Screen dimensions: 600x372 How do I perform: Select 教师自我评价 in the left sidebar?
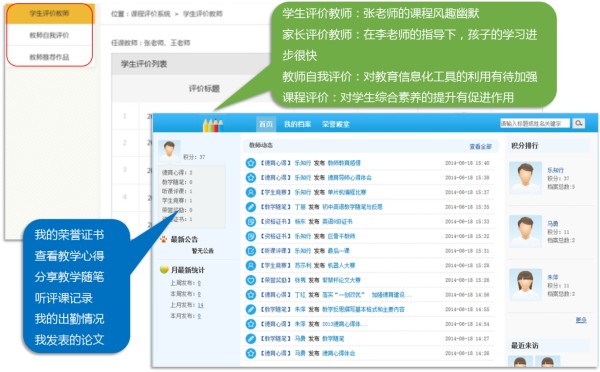49,35
